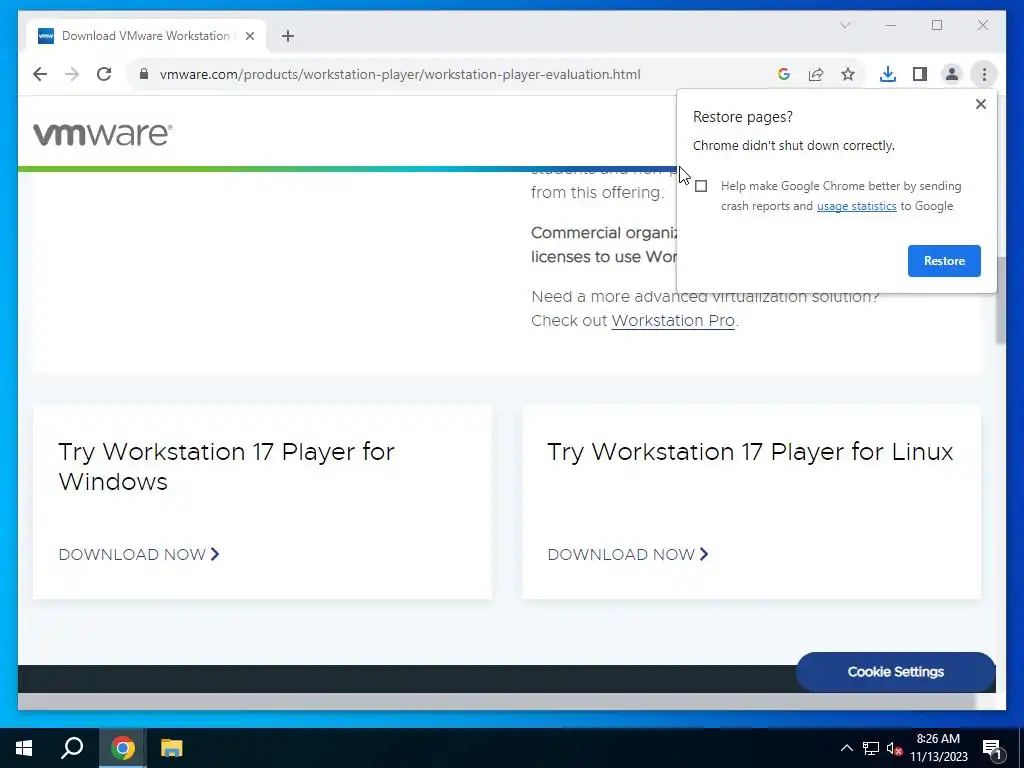Download Now for Windows Player
The height and width of the screenshot is (768, 1024).
click(139, 554)
